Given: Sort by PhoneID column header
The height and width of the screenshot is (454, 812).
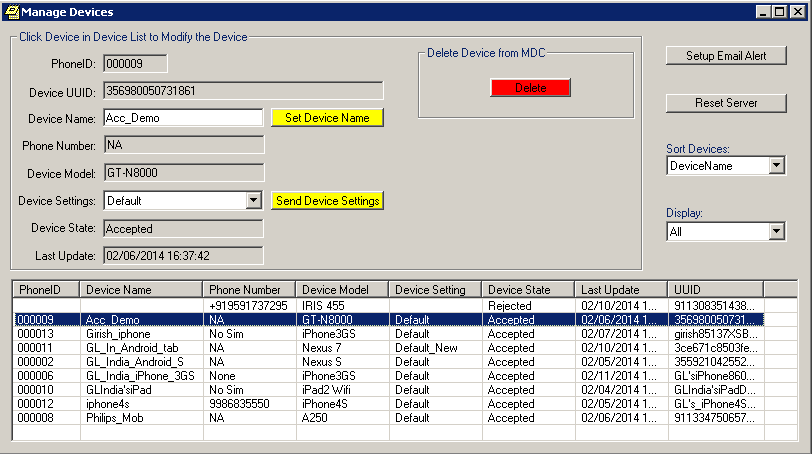Looking at the screenshot, I should click(x=46, y=289).
